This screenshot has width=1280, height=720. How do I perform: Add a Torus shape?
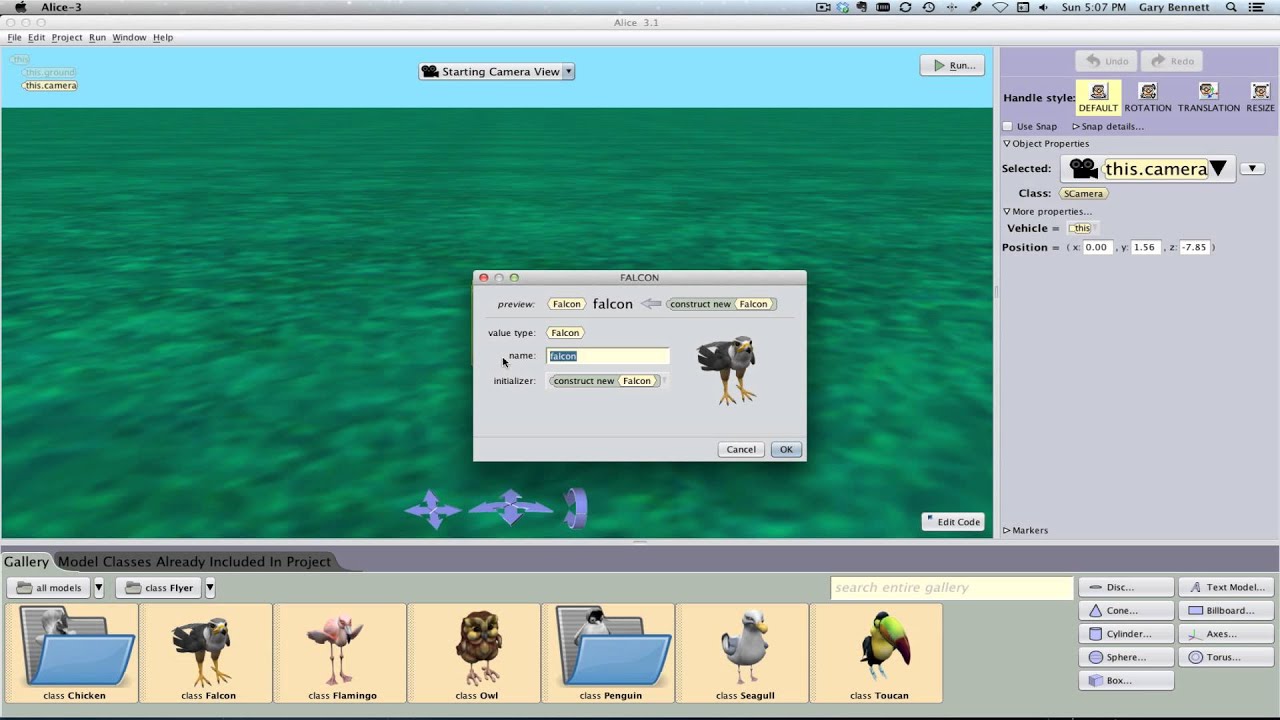point(1226,657)
